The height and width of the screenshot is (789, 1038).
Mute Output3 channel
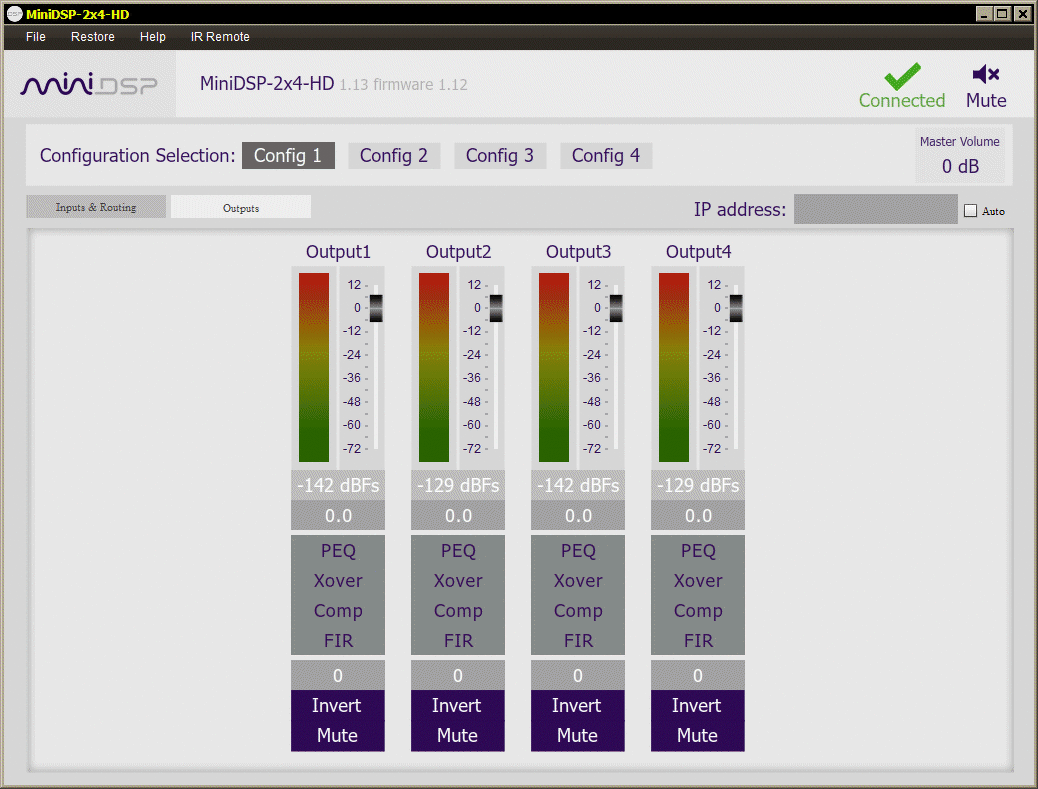click(577, 736)
